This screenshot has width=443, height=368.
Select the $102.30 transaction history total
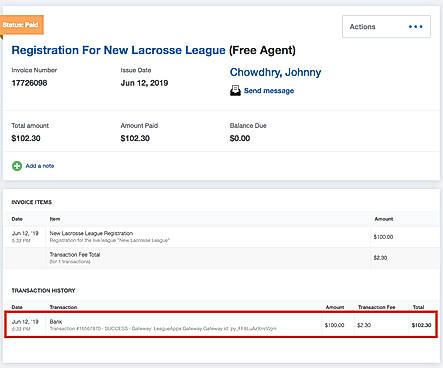coord(421,325)
